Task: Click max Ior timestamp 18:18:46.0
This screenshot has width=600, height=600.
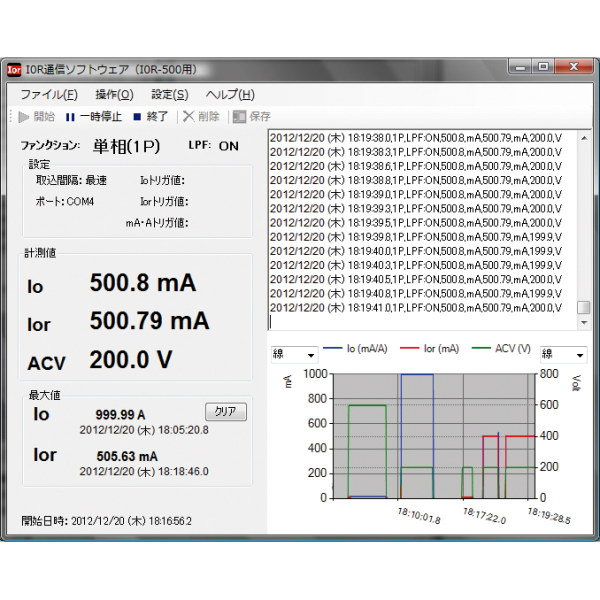Action: (x=144, y=471)
